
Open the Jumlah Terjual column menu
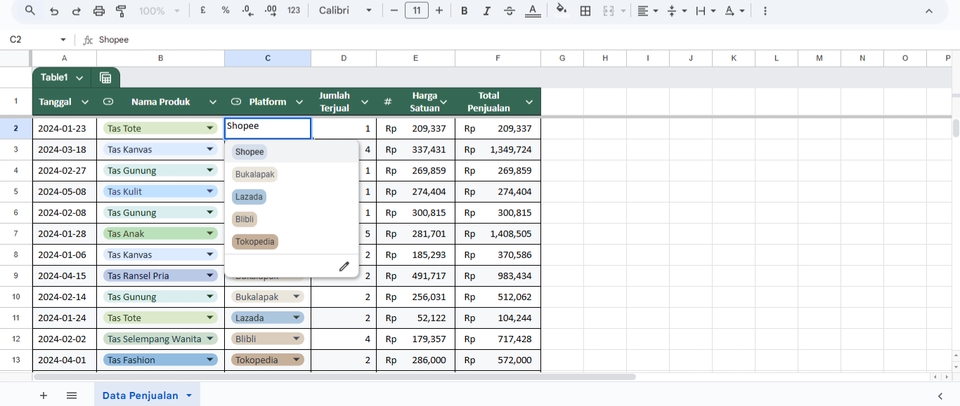[365, 102]
